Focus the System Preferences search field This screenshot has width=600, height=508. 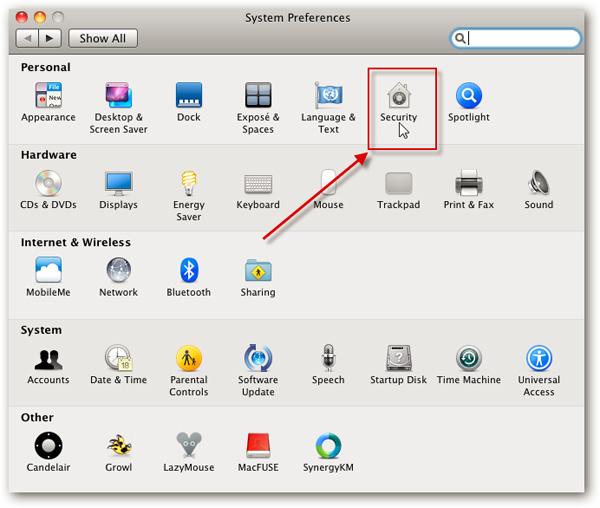point(516,38)
